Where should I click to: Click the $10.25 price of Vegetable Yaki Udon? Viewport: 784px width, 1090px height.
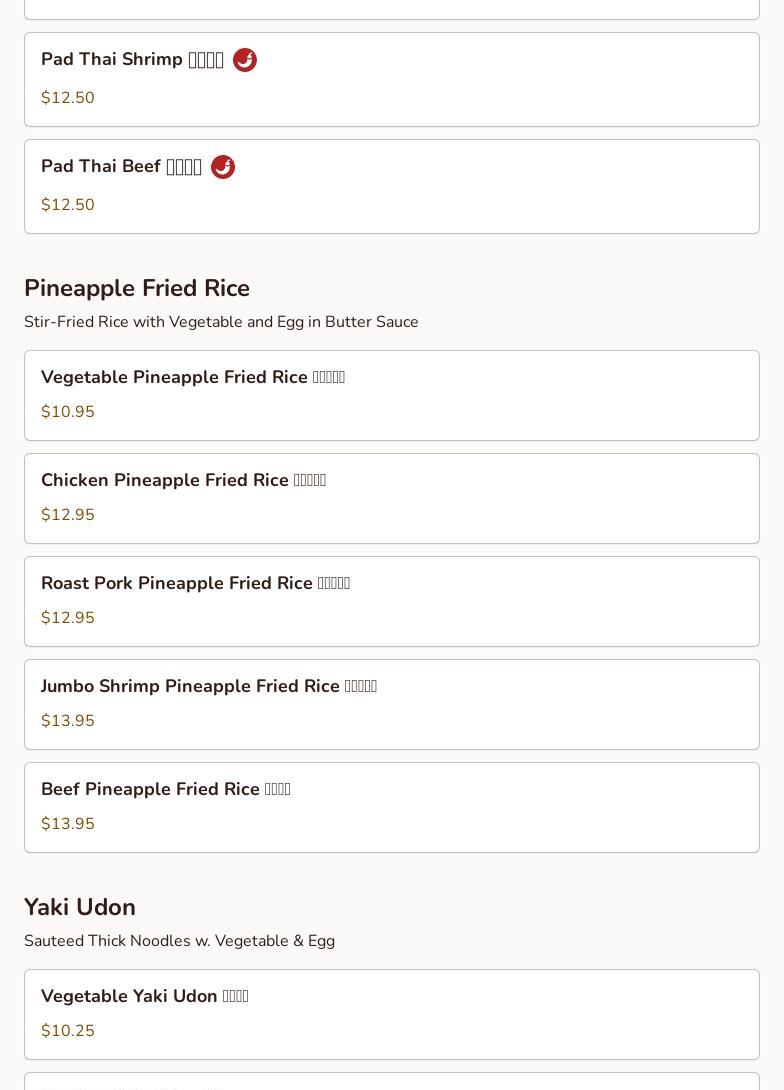(x=68, y=1031)
